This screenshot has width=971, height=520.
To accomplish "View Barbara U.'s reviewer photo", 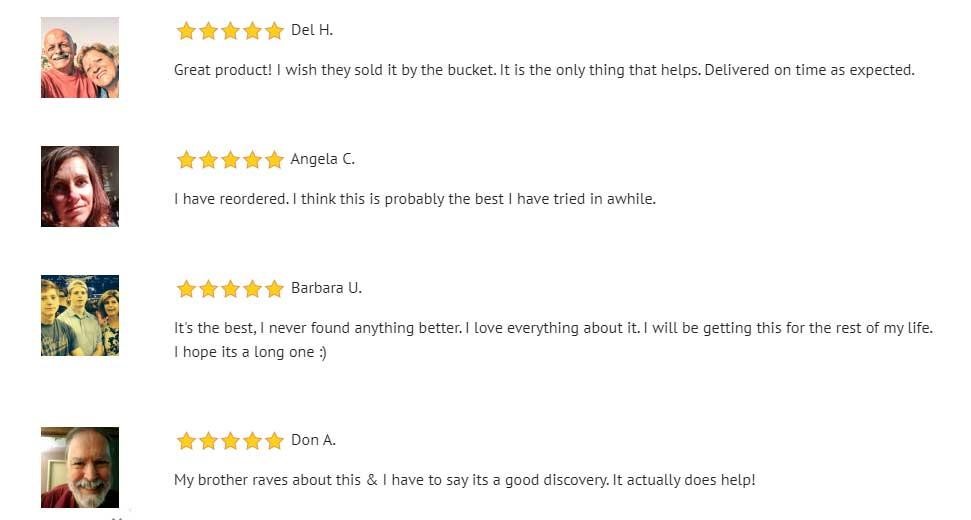I will click(x=80, y=316).
